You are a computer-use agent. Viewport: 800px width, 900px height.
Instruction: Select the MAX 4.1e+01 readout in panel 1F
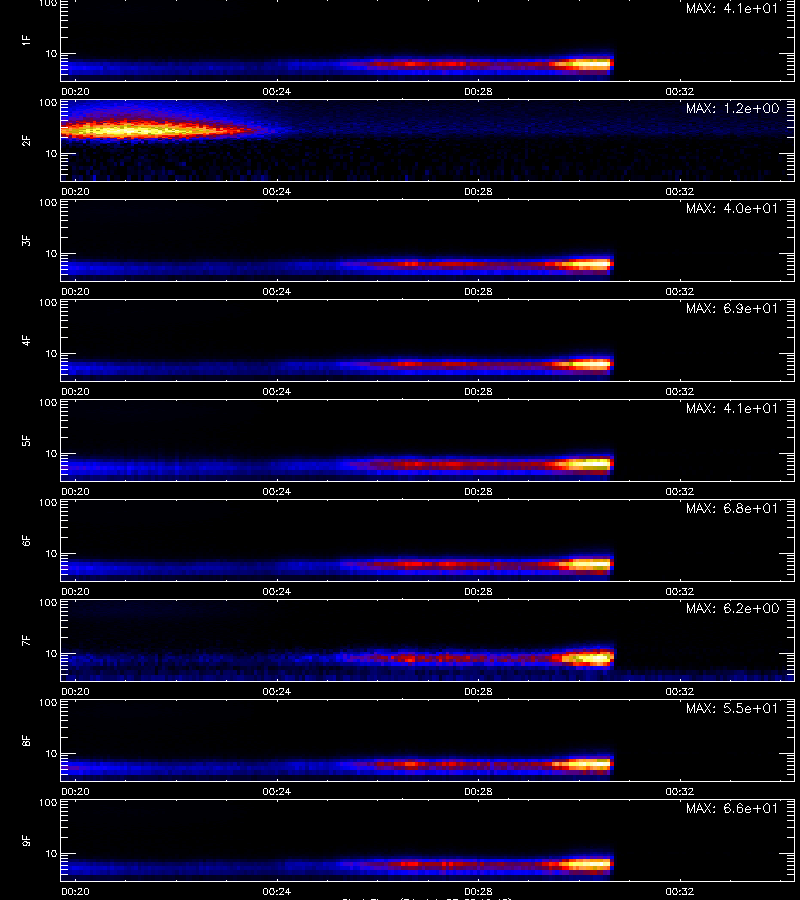[x=732, y=9]
